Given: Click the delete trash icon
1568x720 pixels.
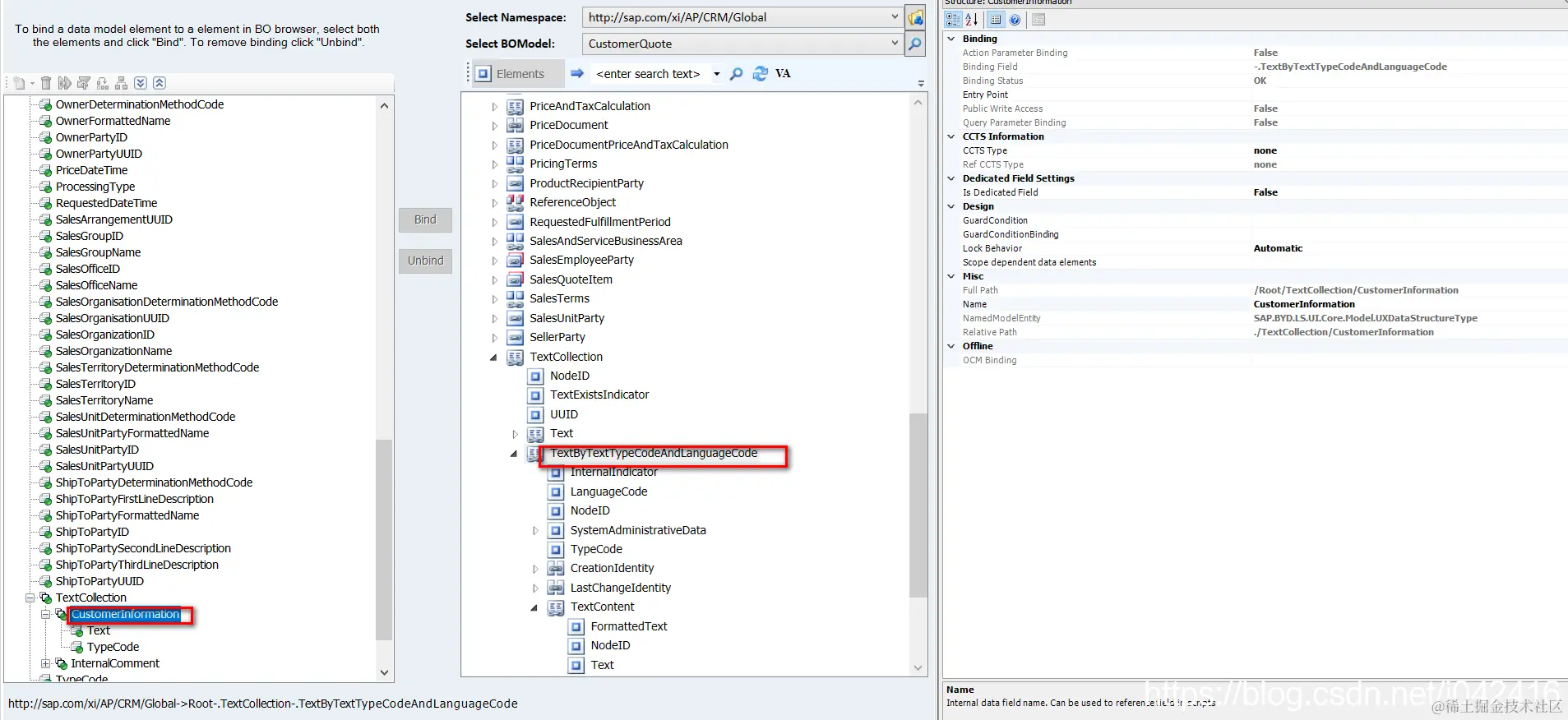Looking at the screenshot, I should (x=46, y=83).
